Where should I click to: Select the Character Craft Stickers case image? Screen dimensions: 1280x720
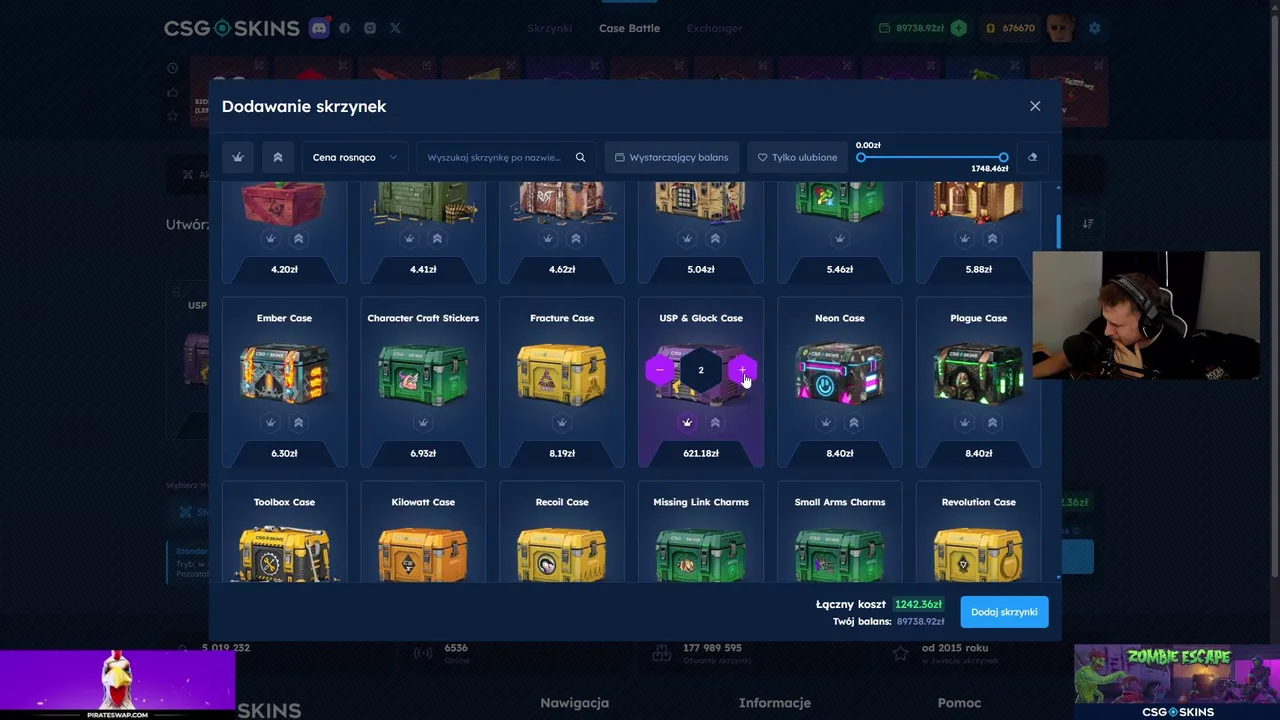point(423,372)
